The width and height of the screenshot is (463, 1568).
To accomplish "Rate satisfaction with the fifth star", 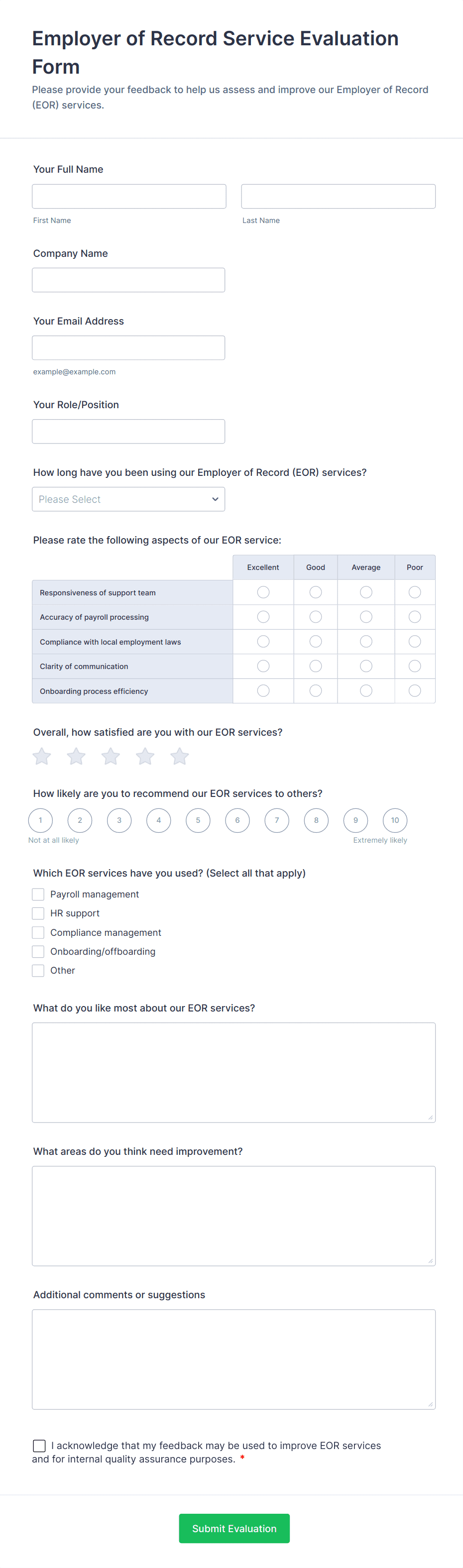I will 180,756.
